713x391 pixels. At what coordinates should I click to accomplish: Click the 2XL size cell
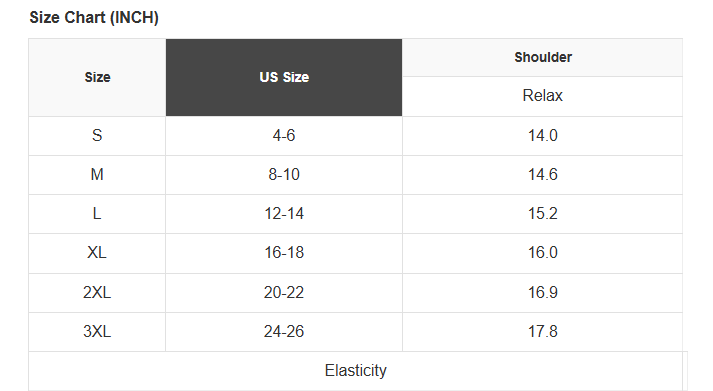tap(97, 292)
